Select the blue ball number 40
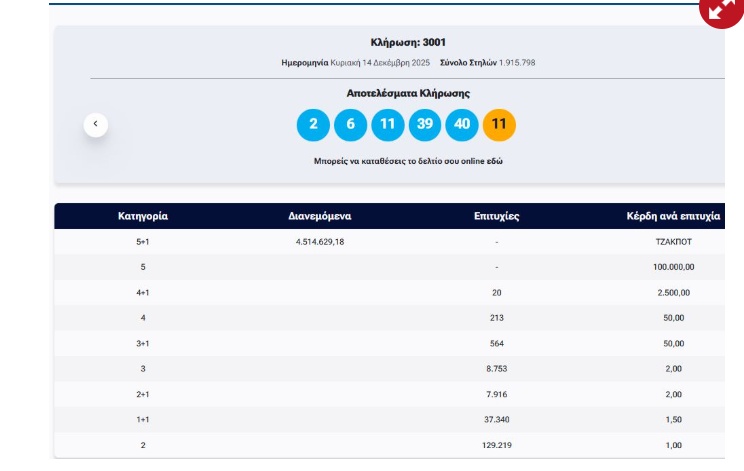The width and height of the screenshot is (744, 471). click(x=461, y=125)
